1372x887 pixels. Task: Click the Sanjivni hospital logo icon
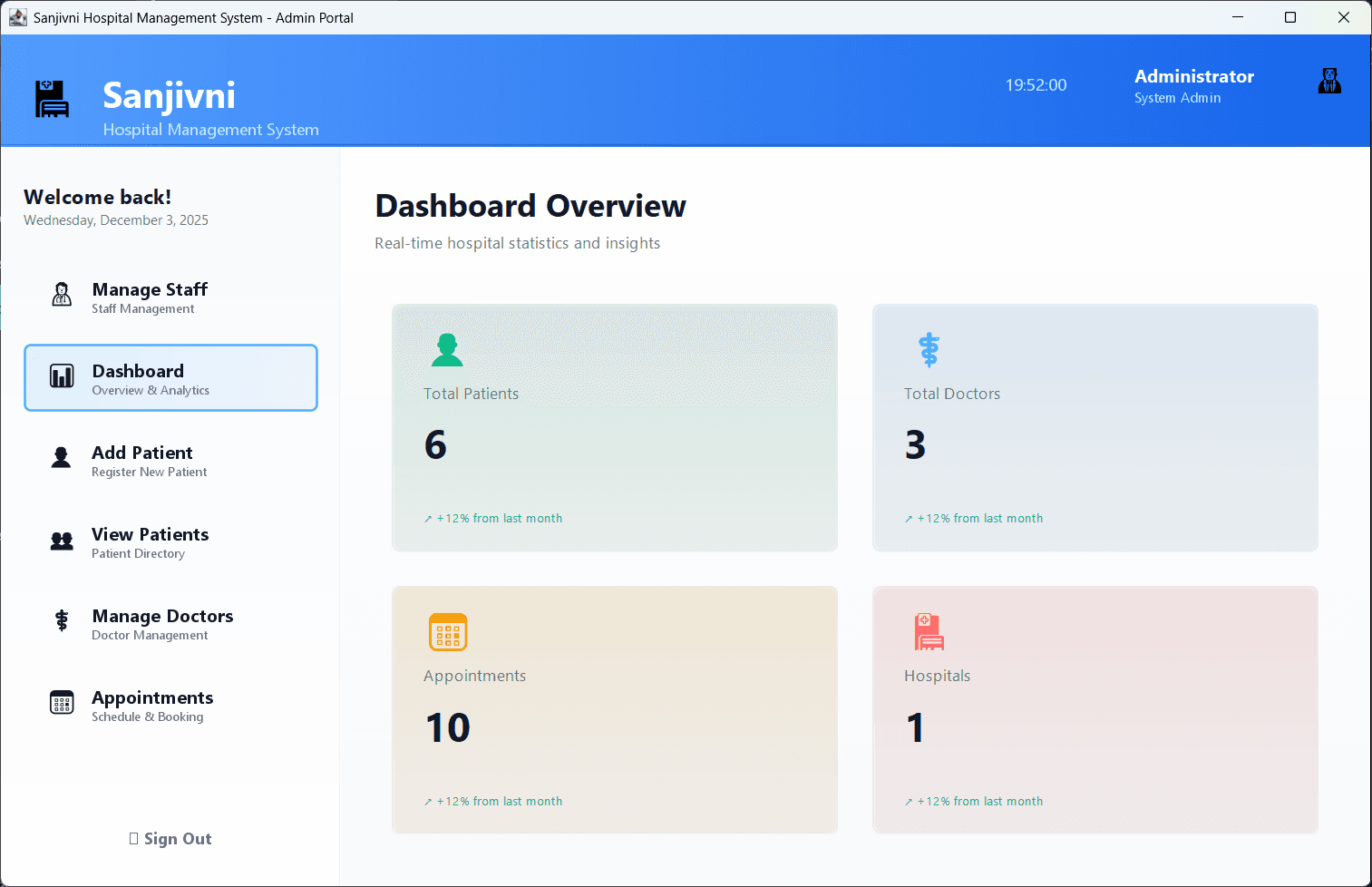[52, 100]
